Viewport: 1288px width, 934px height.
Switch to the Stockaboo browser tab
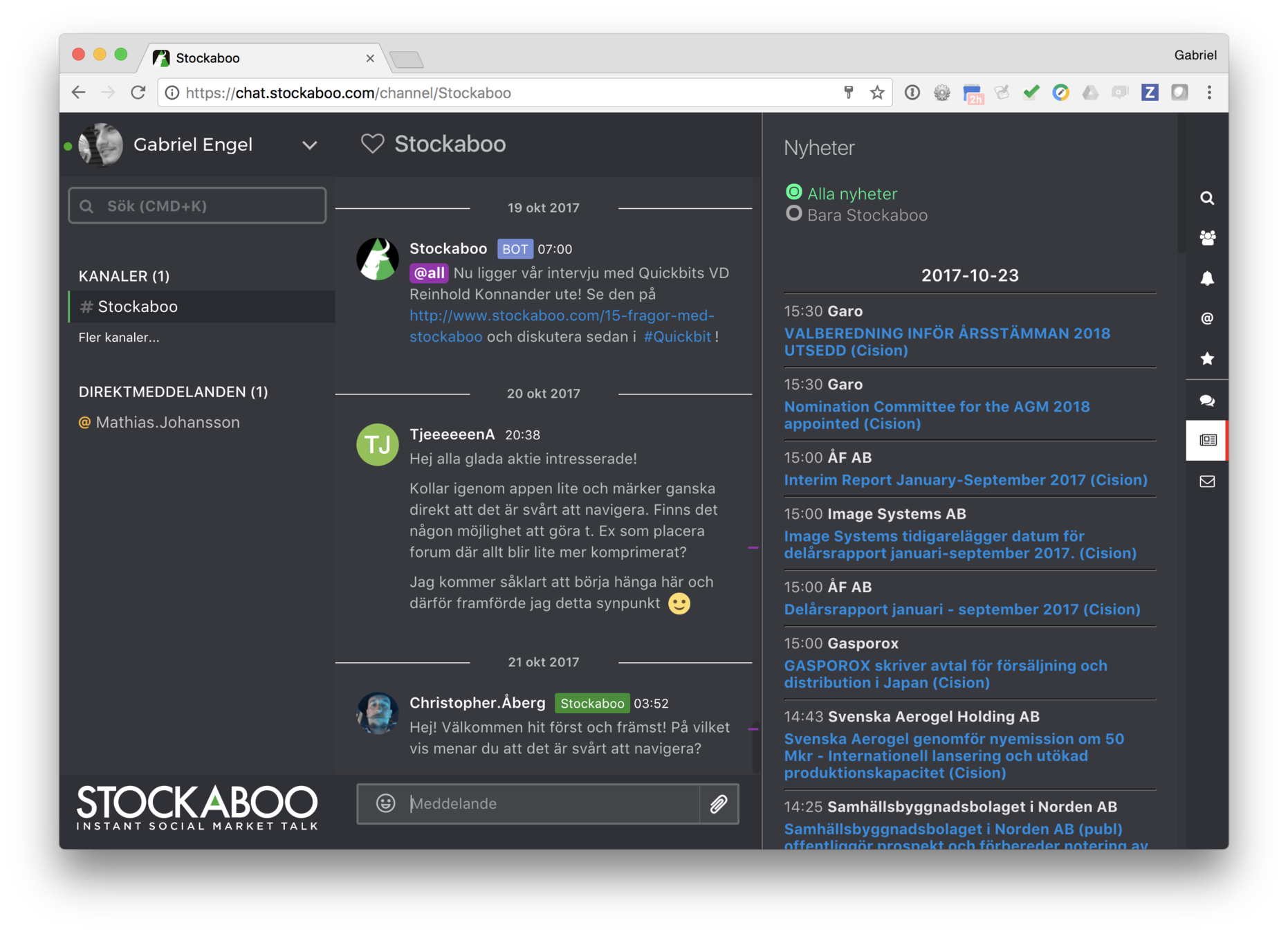263,58
